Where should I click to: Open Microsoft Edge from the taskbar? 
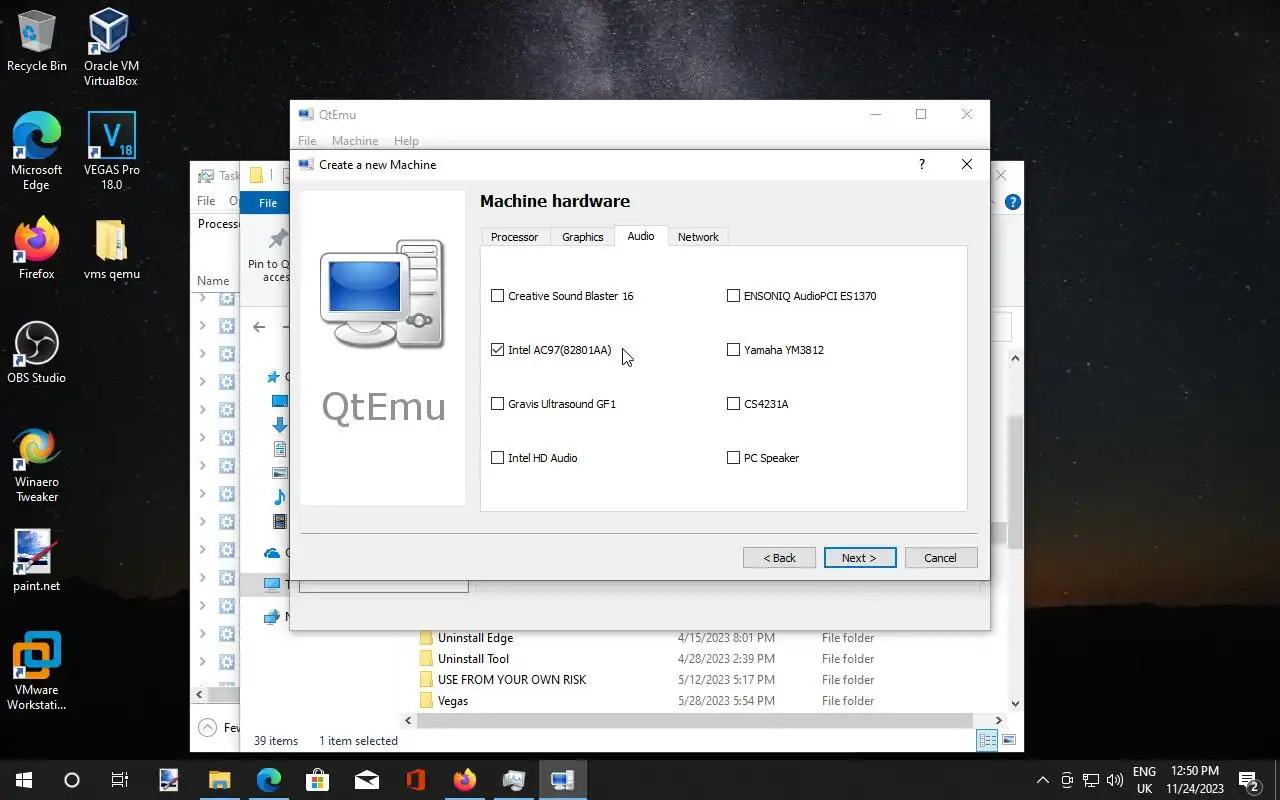tap(268, 780)
